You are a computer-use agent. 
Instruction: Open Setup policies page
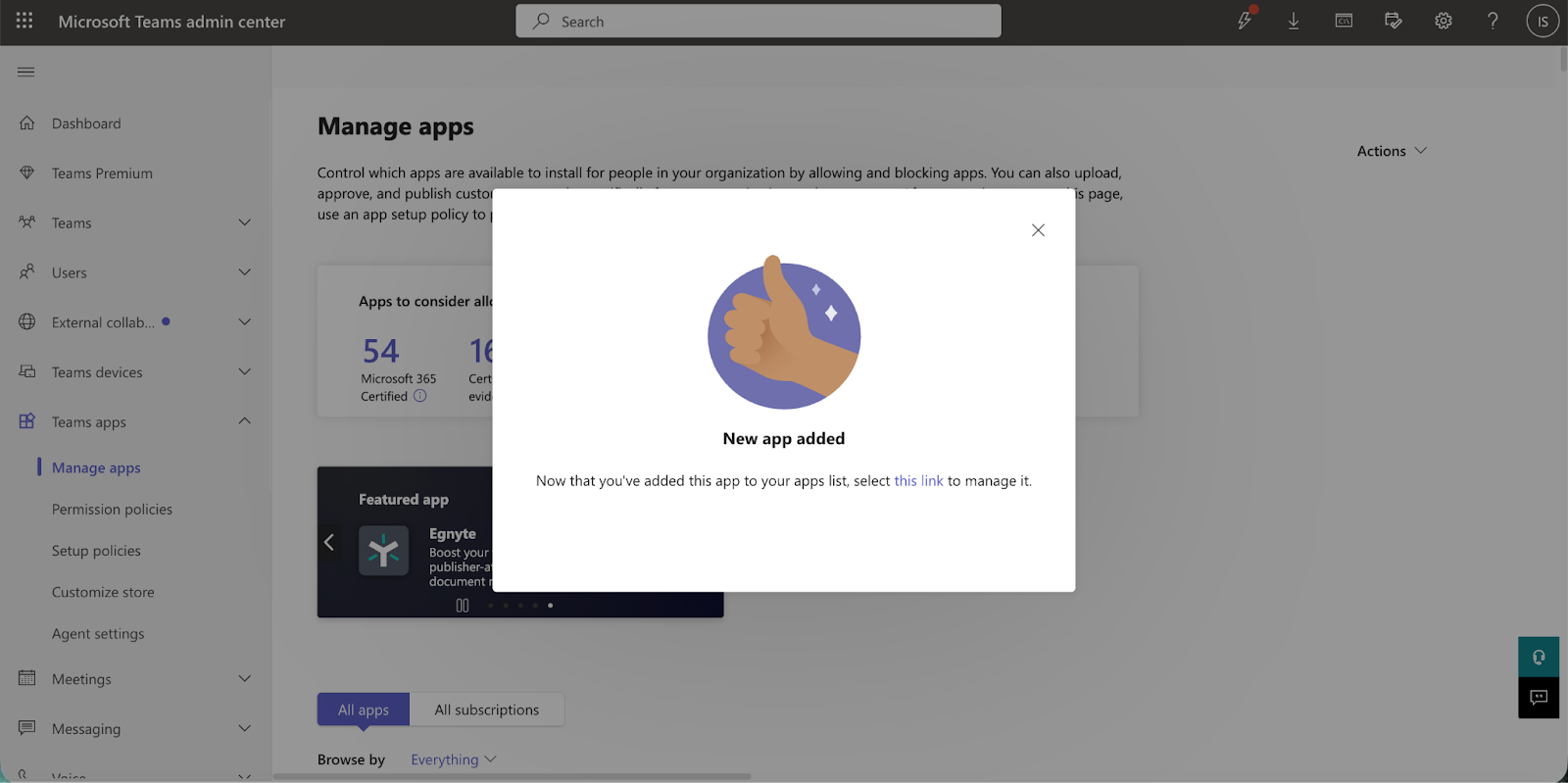[96, 551]
